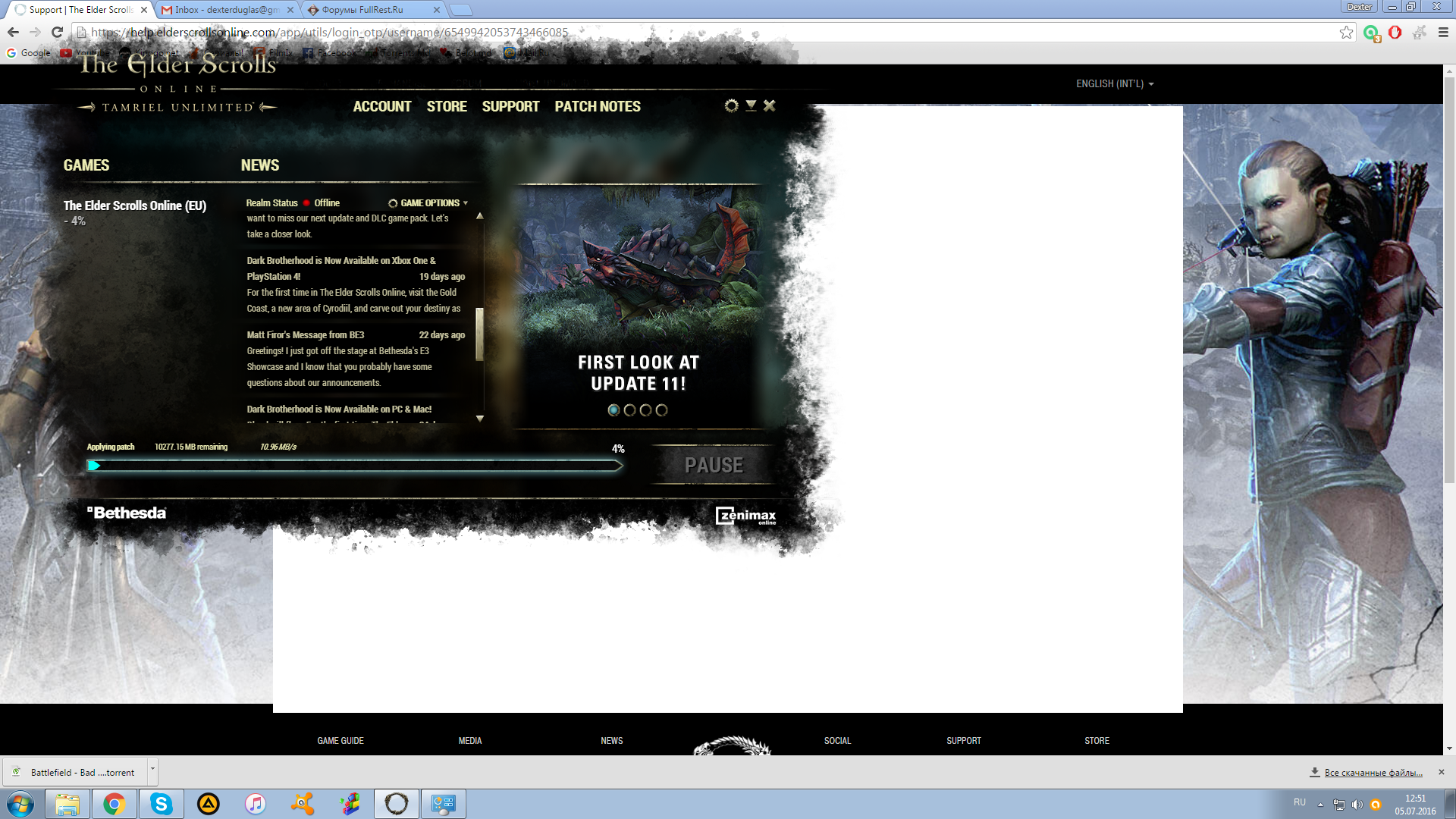The width and height of the screenshot is (1456, 819).
Task: Open the Account menu in launcher
Action: [382, 107]
